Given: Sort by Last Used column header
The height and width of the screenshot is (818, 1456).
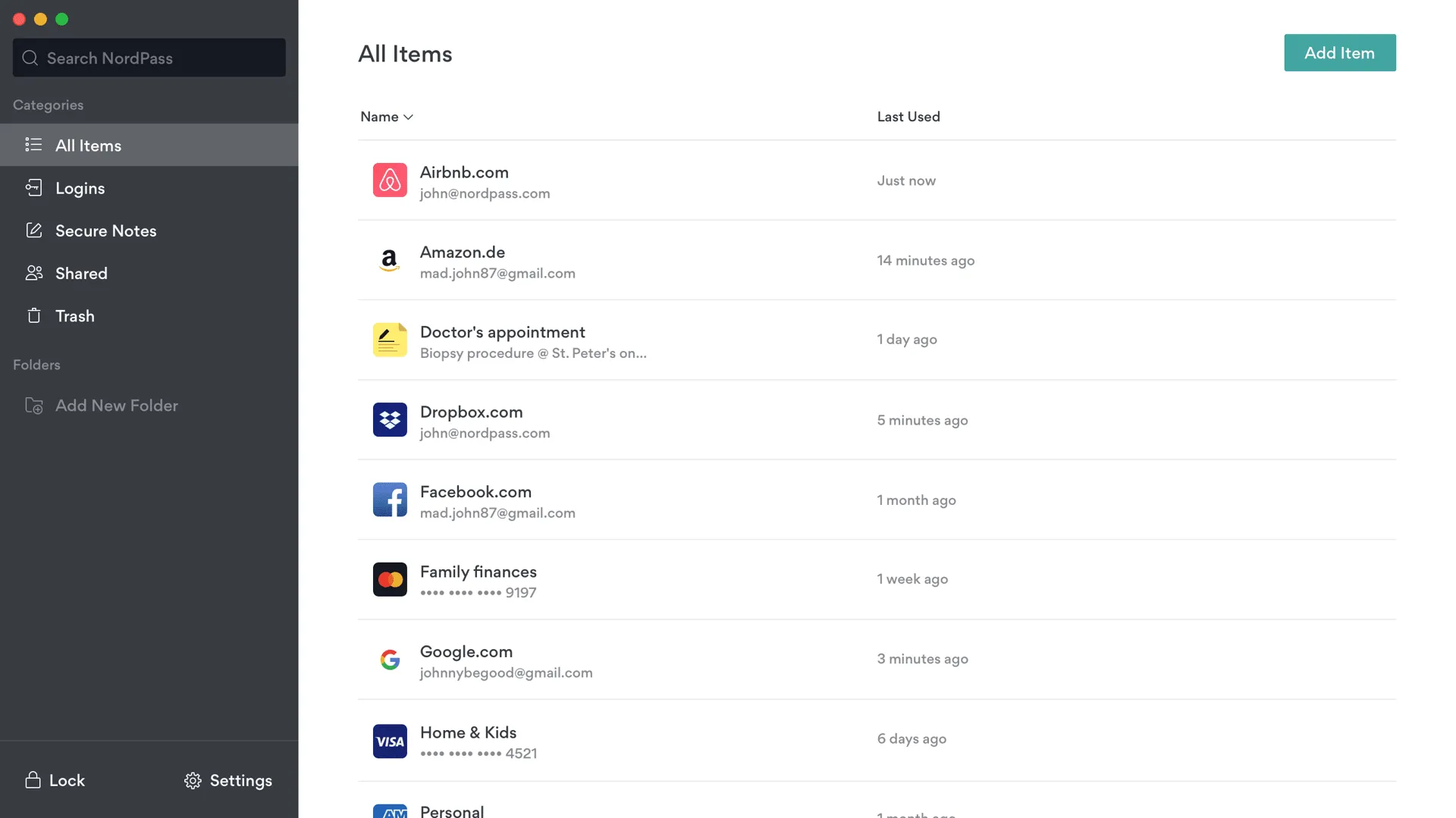Looking at the screenshot, I should (908, 117).
